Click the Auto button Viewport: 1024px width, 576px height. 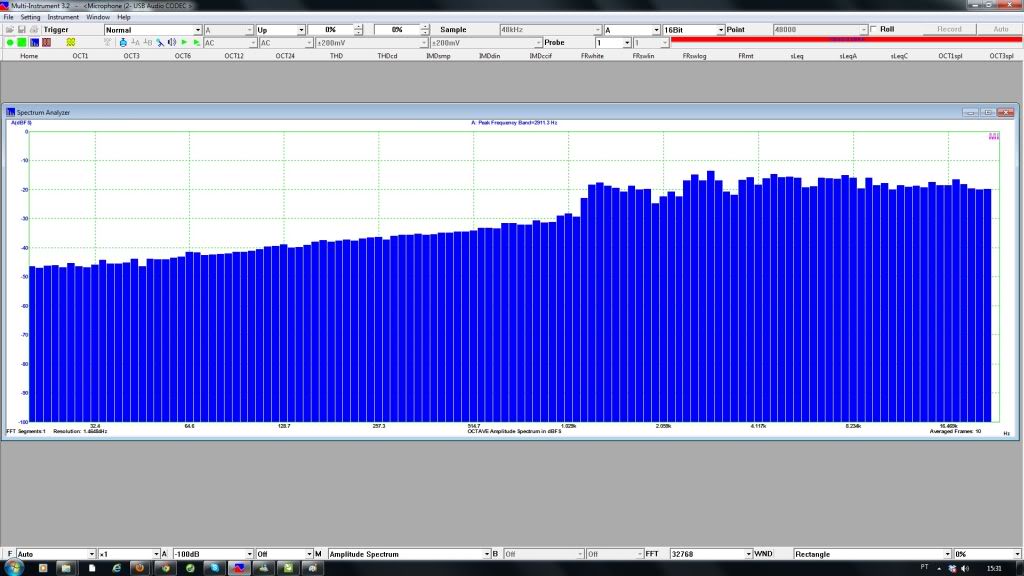[1000, 29]
